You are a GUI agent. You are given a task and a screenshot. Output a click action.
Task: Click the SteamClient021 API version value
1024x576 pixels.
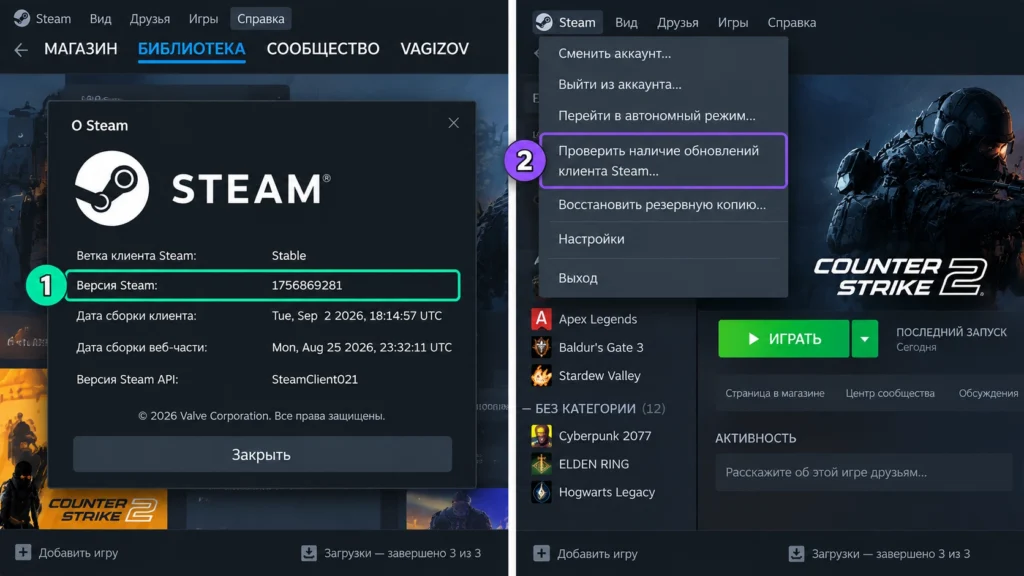pyautogui.click(x=315, y=379)
